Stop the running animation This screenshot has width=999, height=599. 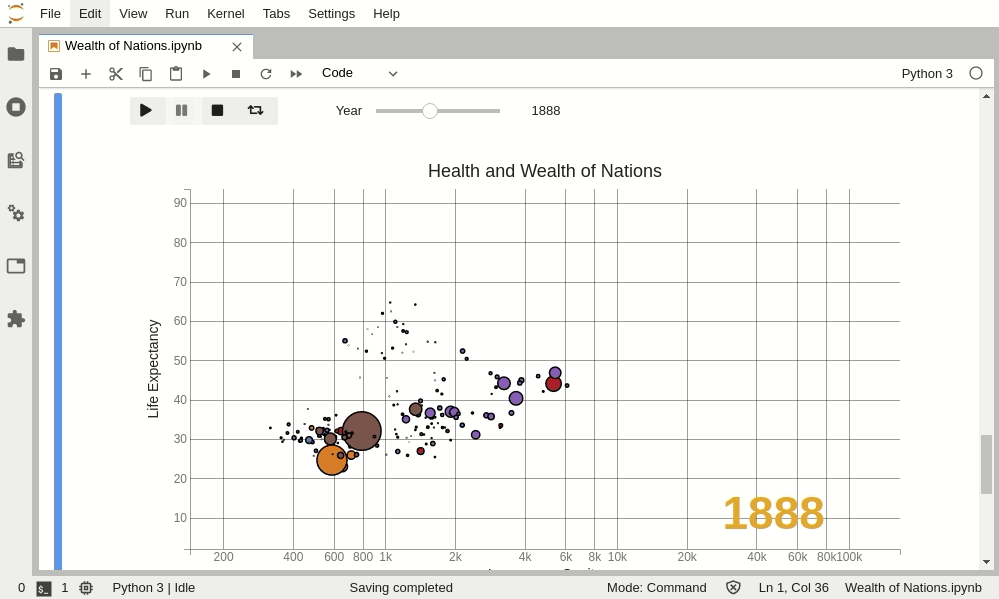217,110
